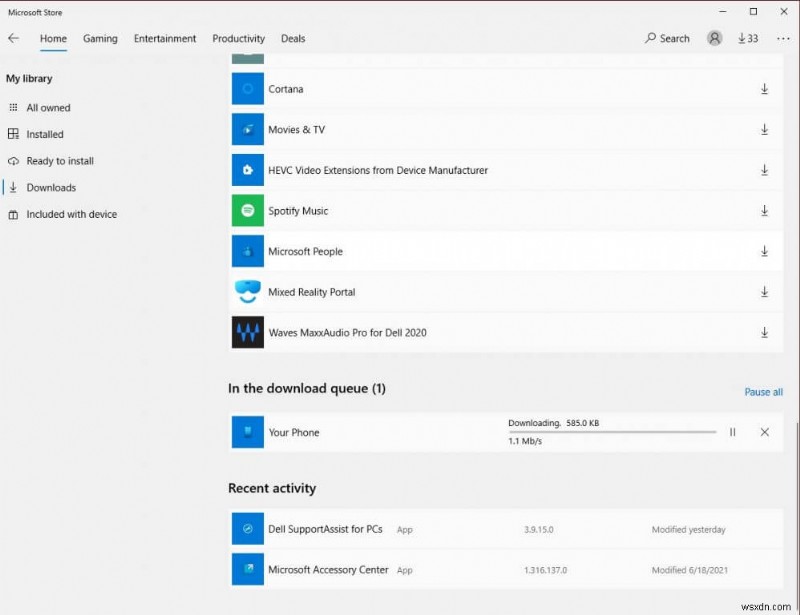Click the Pause all link

(x=763, y=391)
